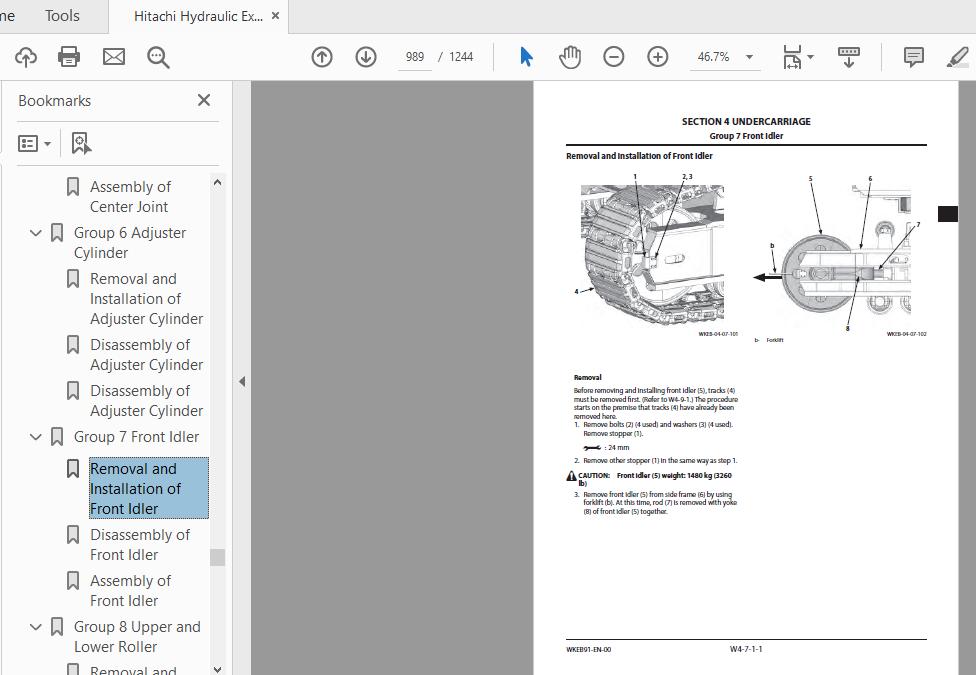Screen dimensions: 976x675
Task: Open the find text magnifier tool
Action: pyautogui.click(x=158, y=57)
